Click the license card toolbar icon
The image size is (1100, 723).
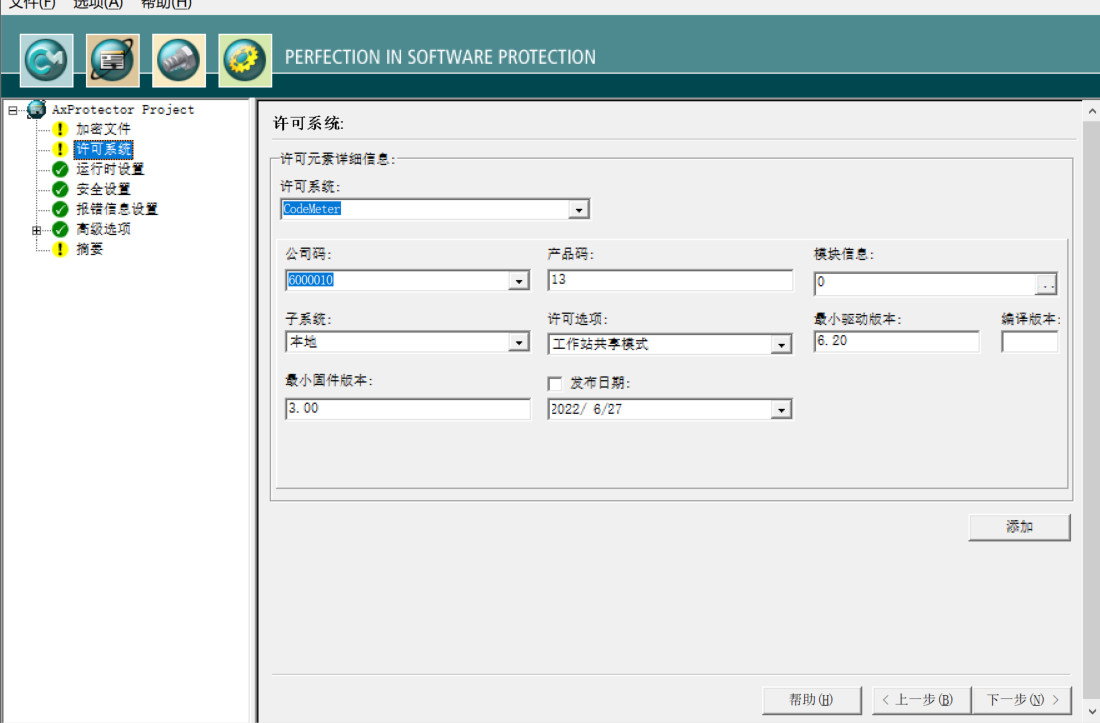pyautogui.click(x=113, y=60)
